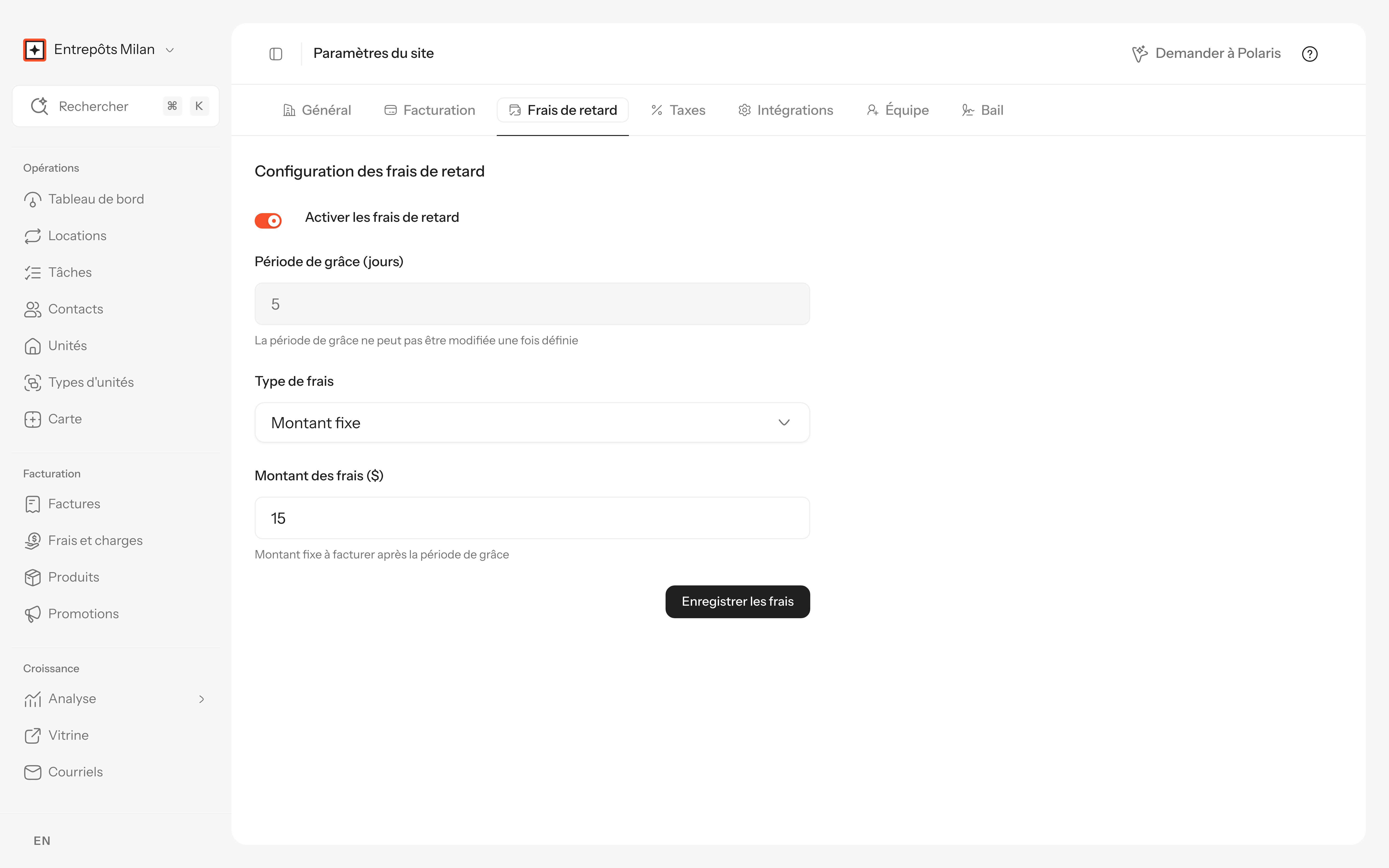Image resolution: width=1389 pixels, height=868 pixels.
Task: Focus the Rechercher search field
Action: click(x=116, y=106)
